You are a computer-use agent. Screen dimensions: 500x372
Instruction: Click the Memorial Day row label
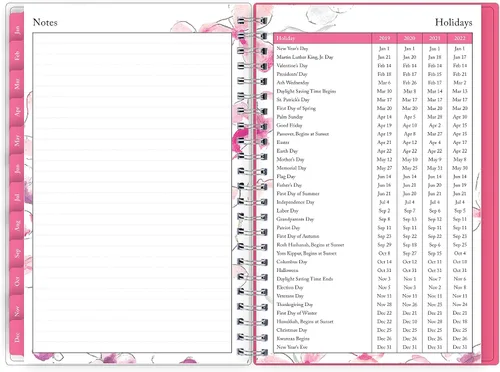291,168
